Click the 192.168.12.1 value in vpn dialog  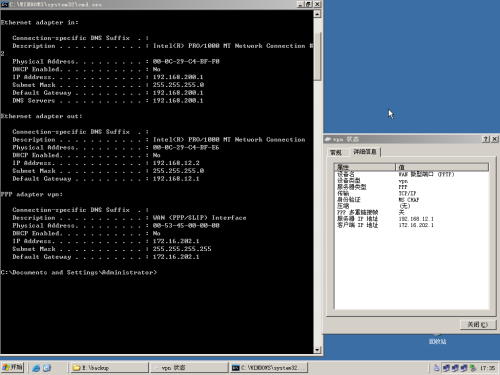coord(416,219)
